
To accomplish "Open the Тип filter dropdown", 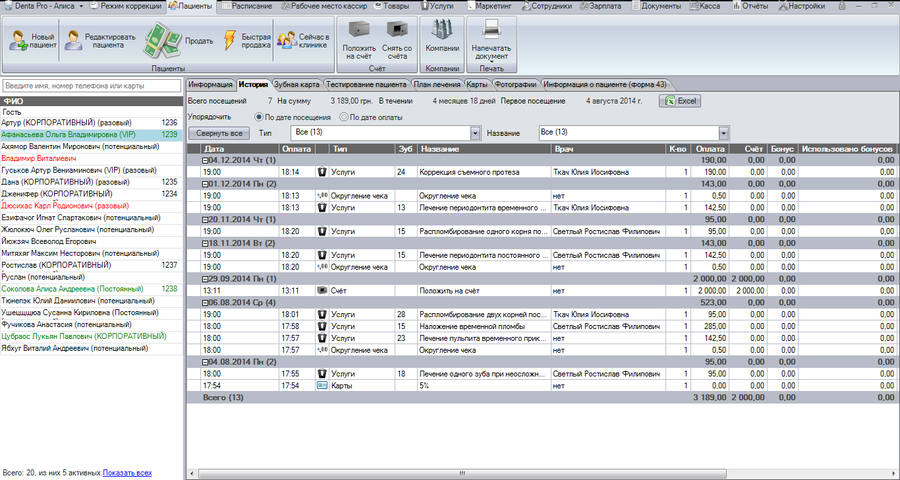I will point(475,133).
